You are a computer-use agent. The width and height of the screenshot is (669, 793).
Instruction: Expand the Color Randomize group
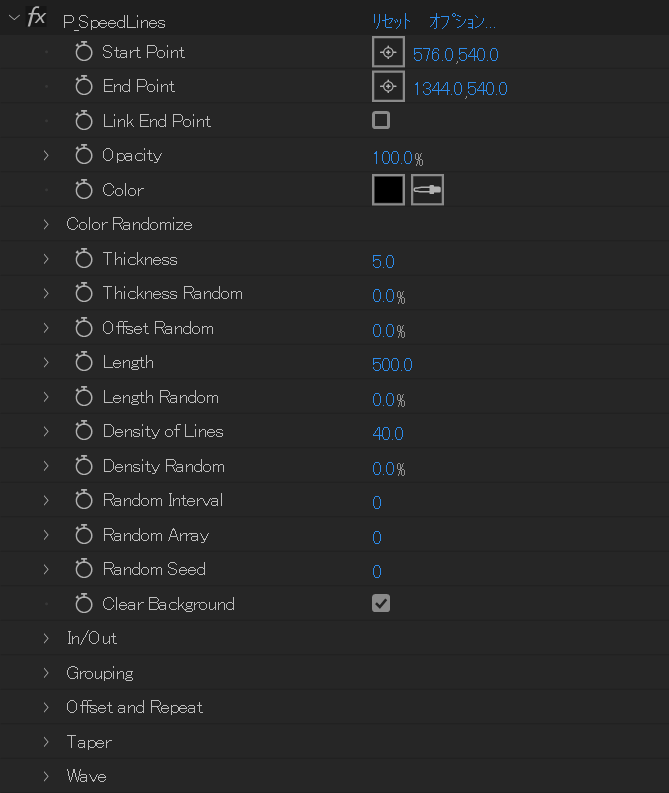click(46, 224)
